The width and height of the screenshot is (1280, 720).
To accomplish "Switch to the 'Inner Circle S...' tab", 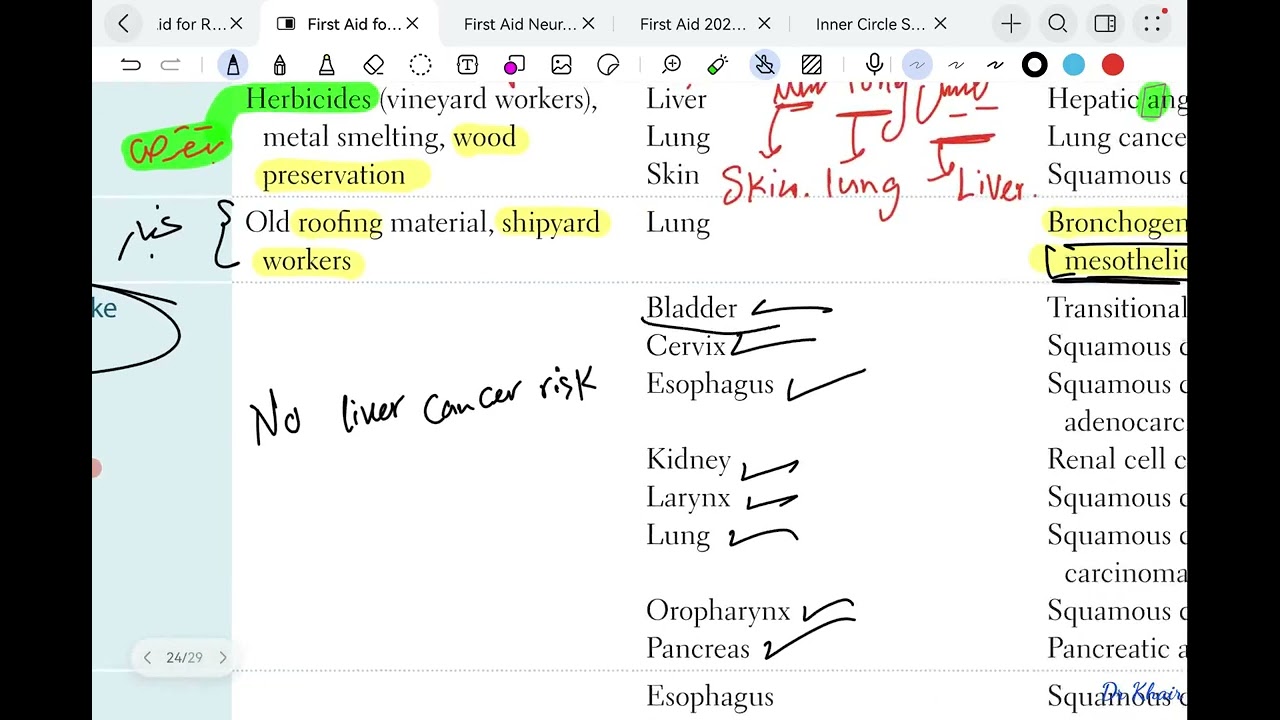I will pyautogui.click(x=870, y=24).
